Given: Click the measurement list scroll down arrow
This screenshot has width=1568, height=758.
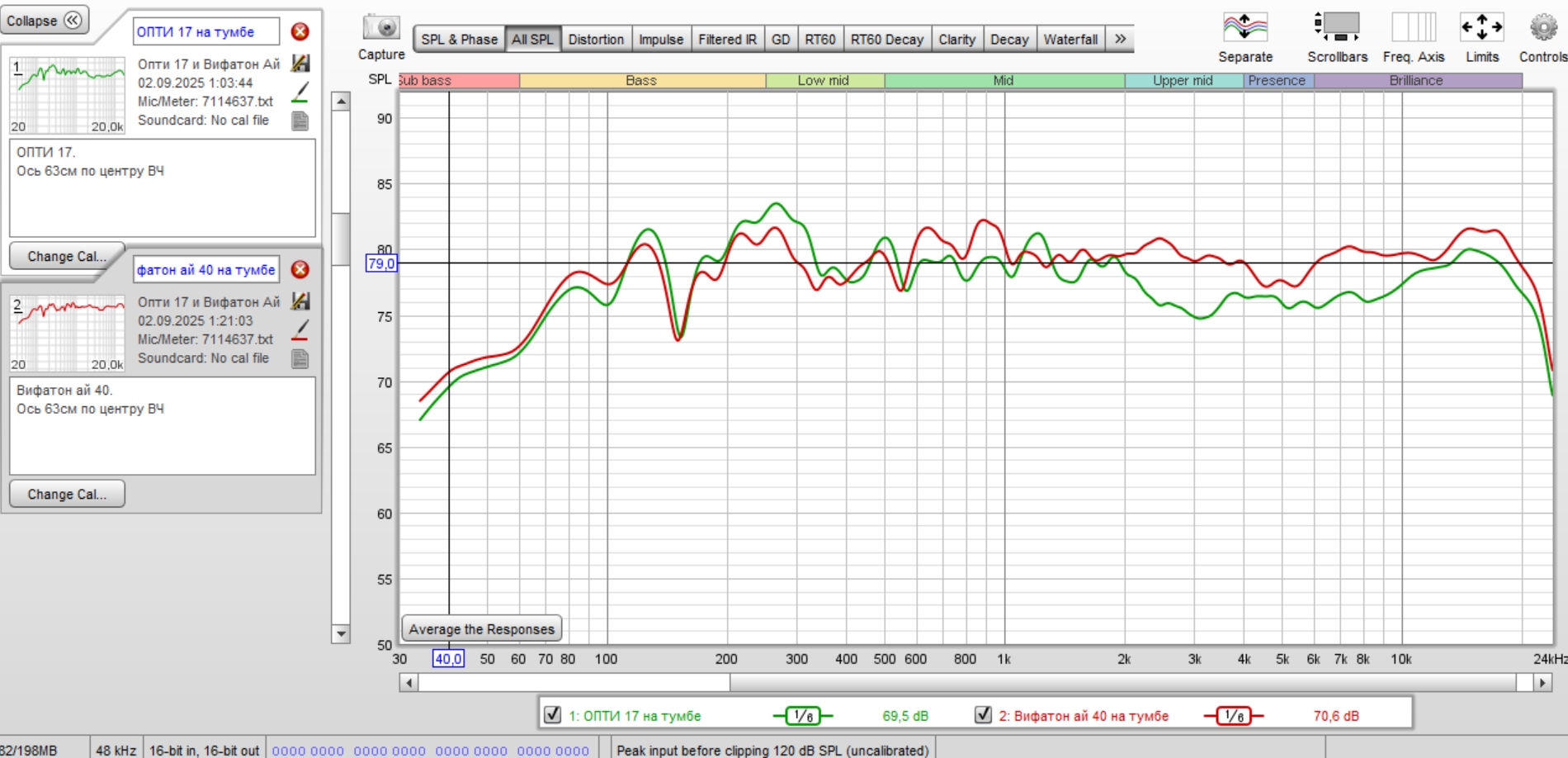Looking at the screenshot, I should [x=341, y=634].
